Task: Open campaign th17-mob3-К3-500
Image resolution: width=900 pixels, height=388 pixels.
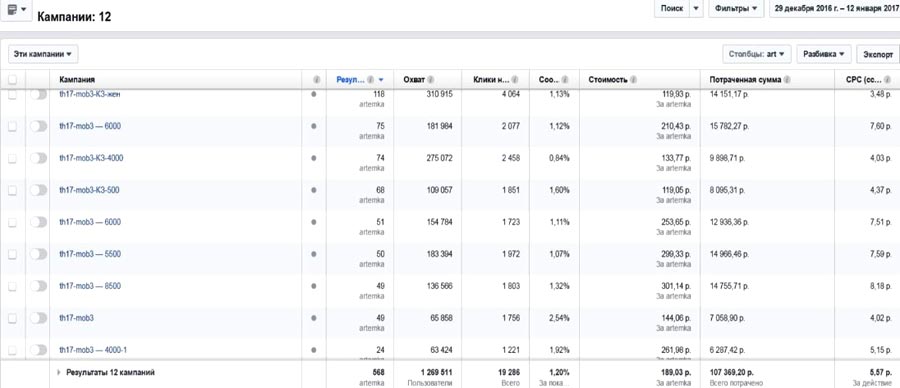Action: (89, 190)
